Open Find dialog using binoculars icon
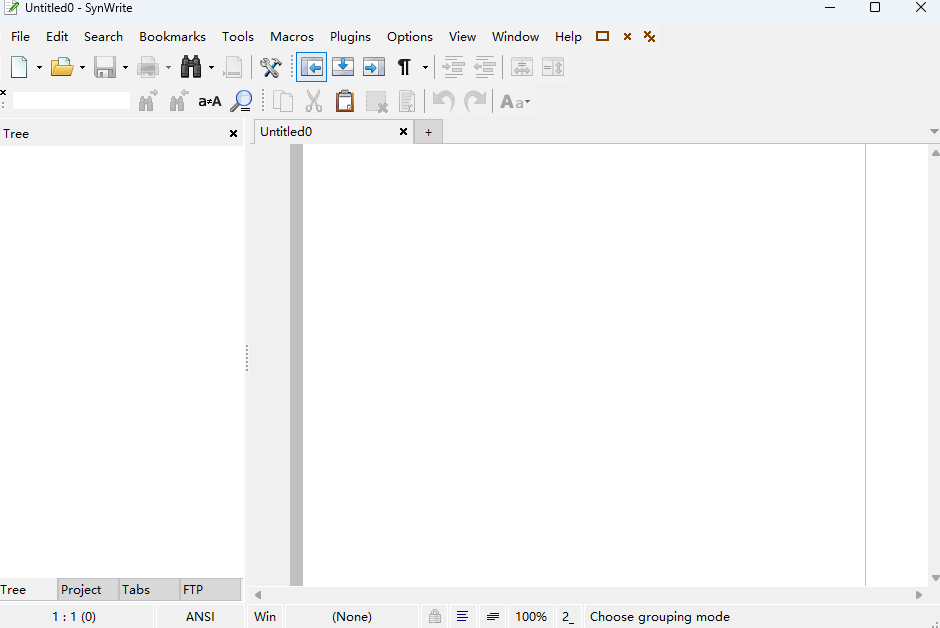Screen dimensions: 940x628 [x=189, y=67]
